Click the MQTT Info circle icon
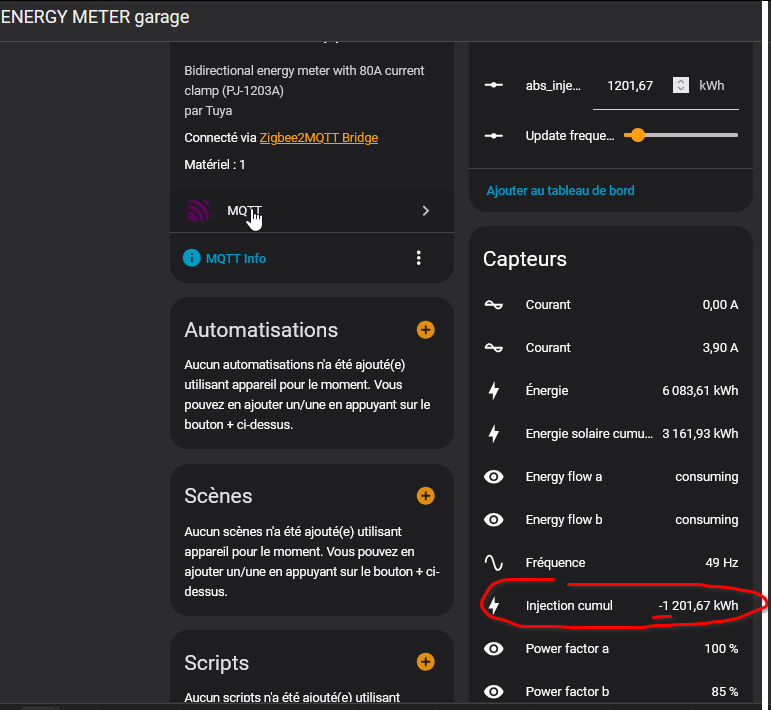The width and height of the screenshot is (771, 710). click(192, 258)
